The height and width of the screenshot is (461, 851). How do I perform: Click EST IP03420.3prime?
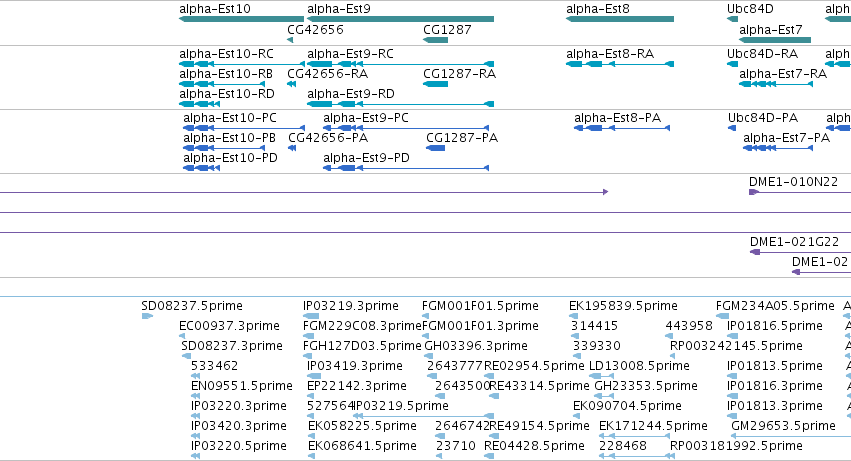(238, 427)
